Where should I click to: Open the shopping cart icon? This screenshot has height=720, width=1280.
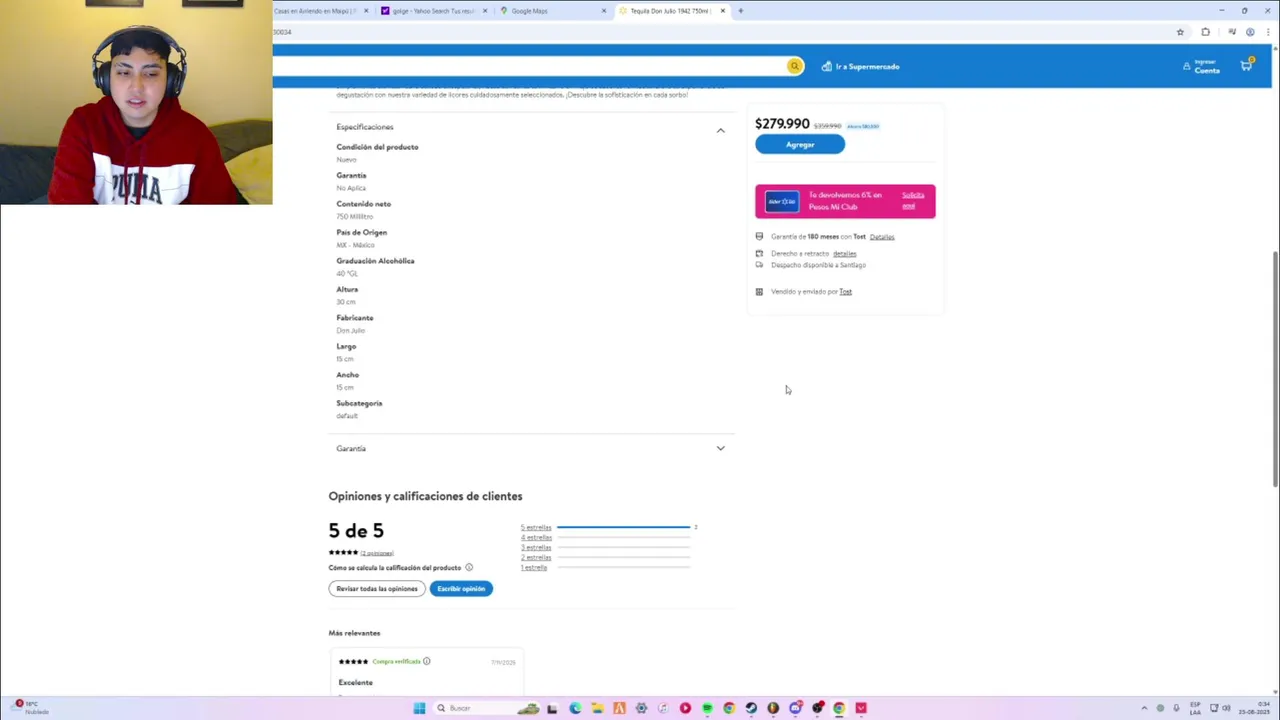tap(1246, 66)
